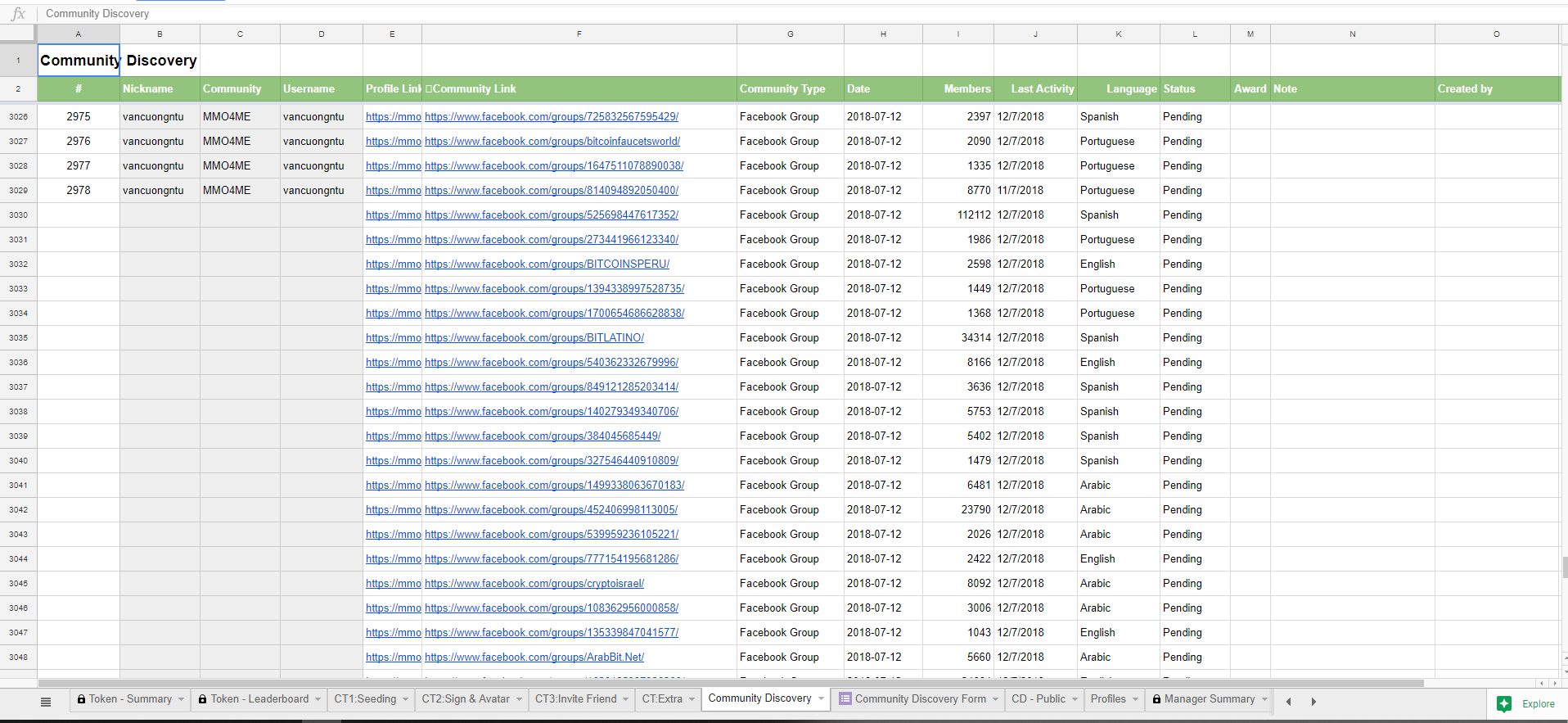Click the fx formula icon
The width and height of the screenshot is (1568, 723).
(18, 14)
